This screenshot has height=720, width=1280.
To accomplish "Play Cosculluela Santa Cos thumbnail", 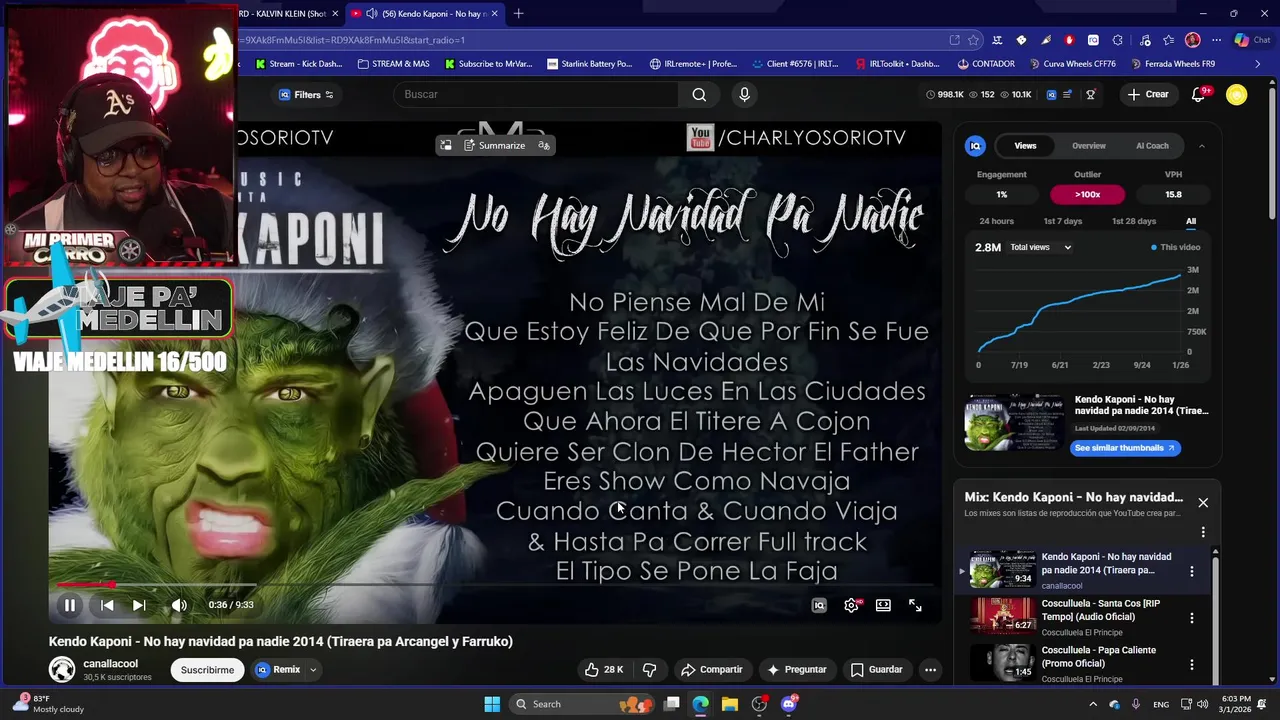I will click(x=1003, y=616).
